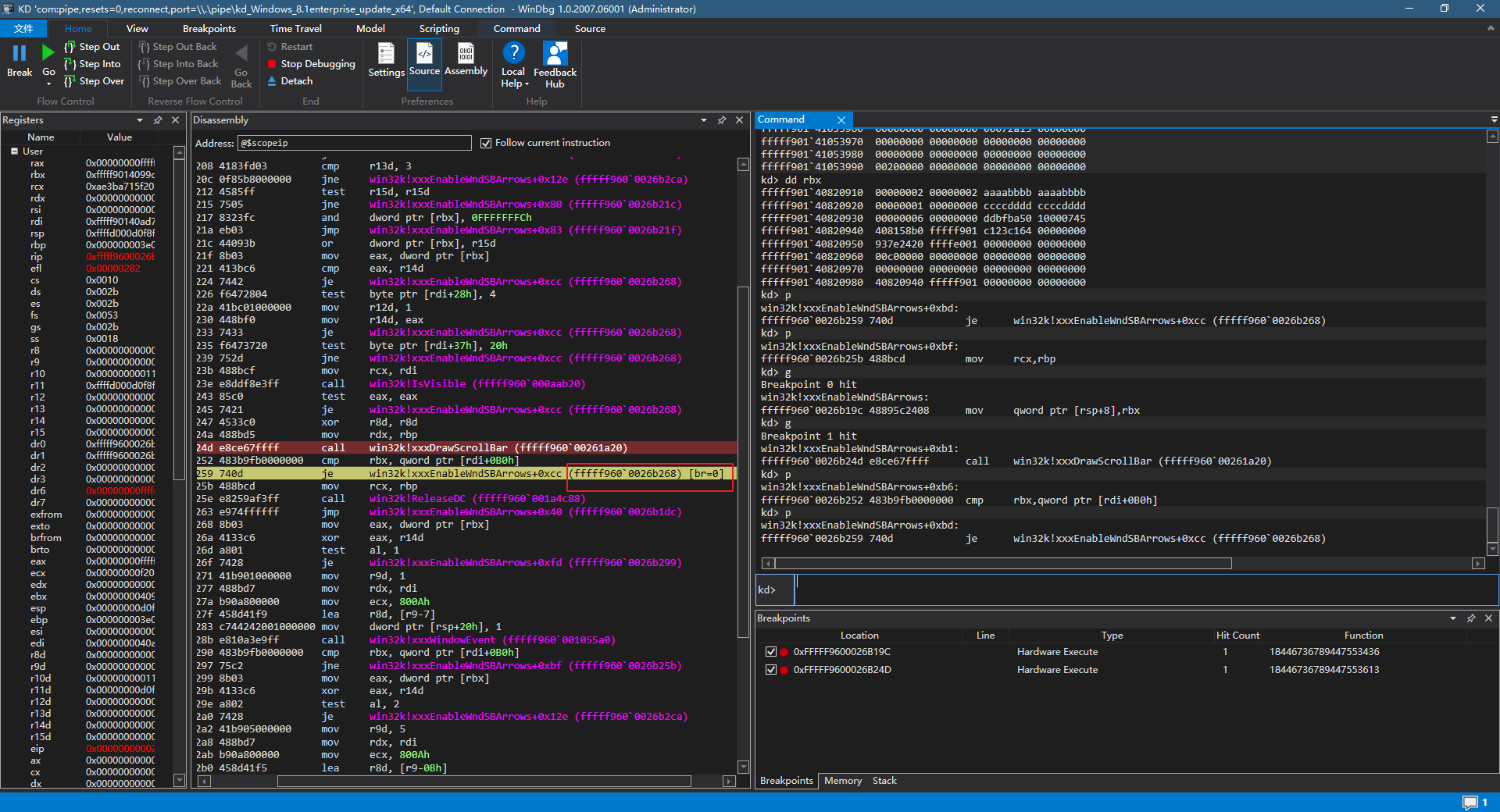Screen dimensions: 1500x812
Task: Click the Restart debugging icon
Action: (272, 47)
